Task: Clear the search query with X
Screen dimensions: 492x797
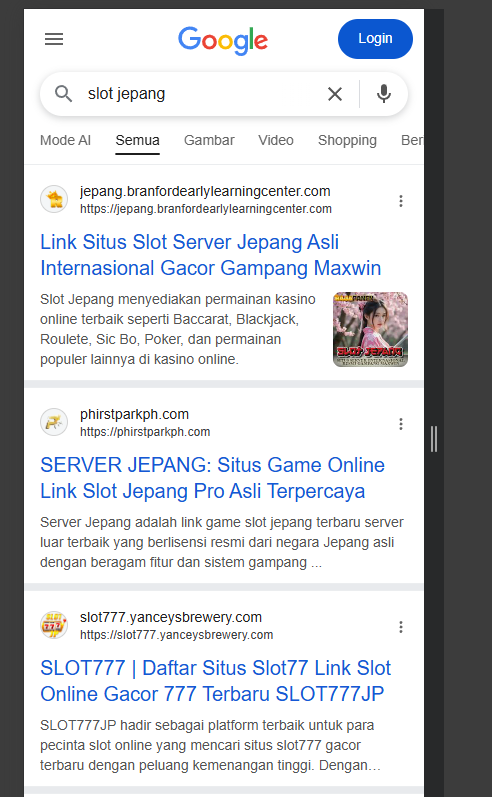Action: coord(335,94)
